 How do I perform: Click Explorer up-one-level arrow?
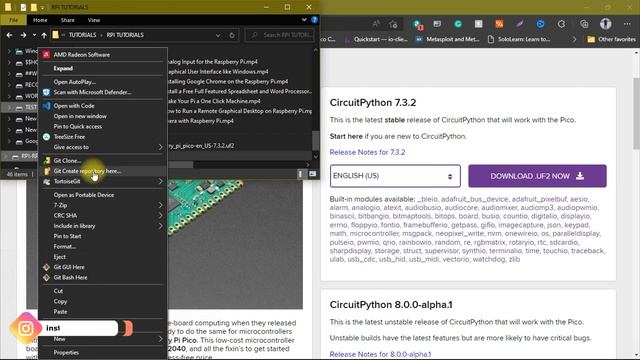click(x=44, y=35)
